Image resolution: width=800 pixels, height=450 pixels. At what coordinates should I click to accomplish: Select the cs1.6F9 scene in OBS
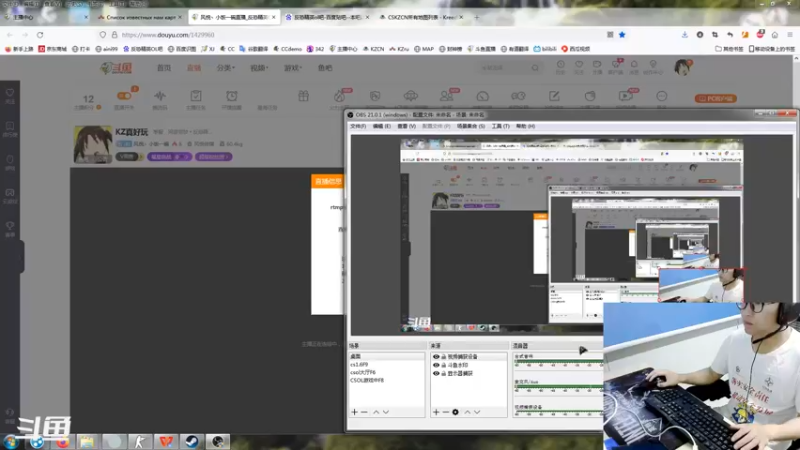tap(387, 364)
